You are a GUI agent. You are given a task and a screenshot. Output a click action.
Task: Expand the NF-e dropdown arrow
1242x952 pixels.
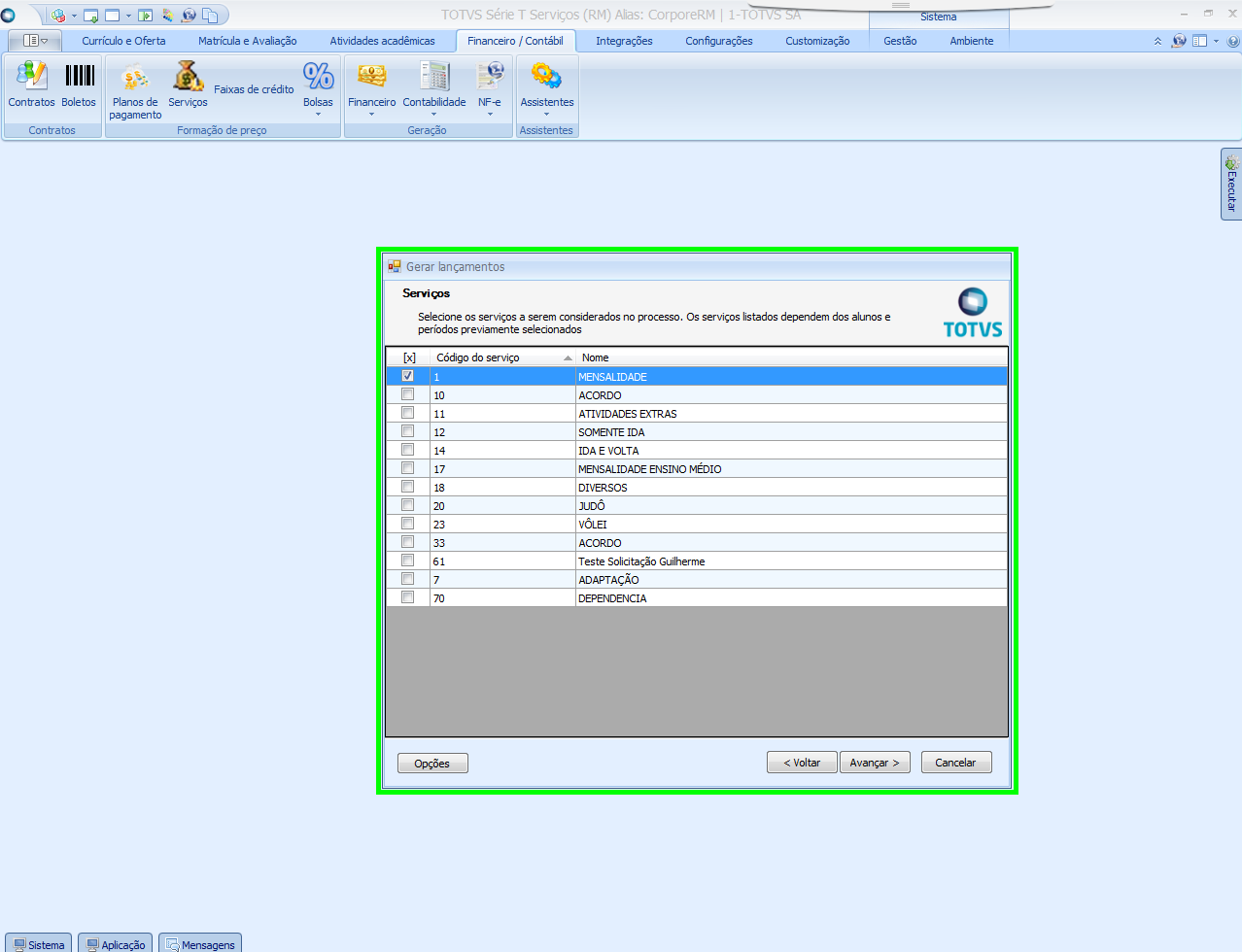pos(490,115)
